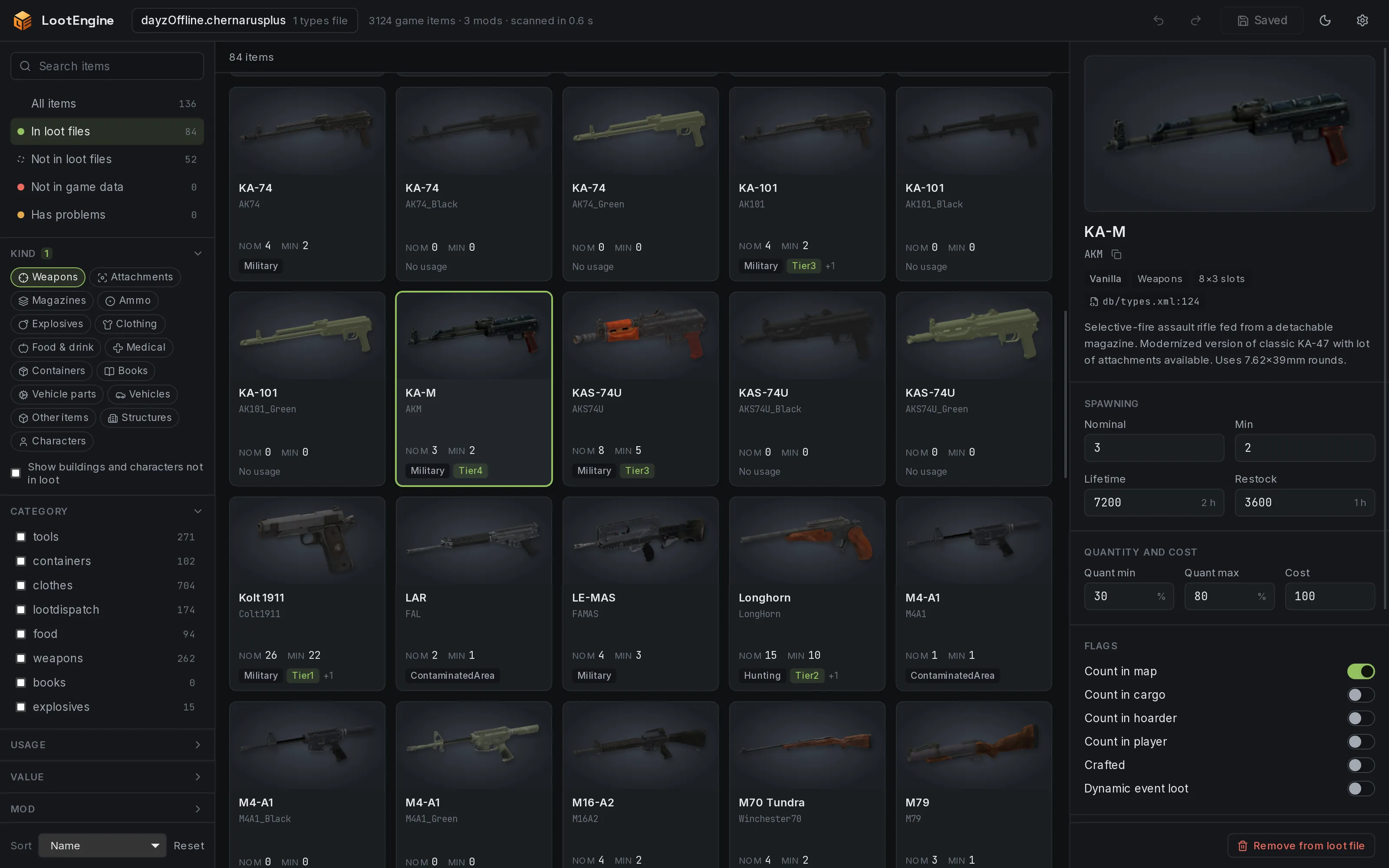The height and width of the screenshot is (868, 1389).
Task: Disable the Count in map toggle
Action: 1360,672
